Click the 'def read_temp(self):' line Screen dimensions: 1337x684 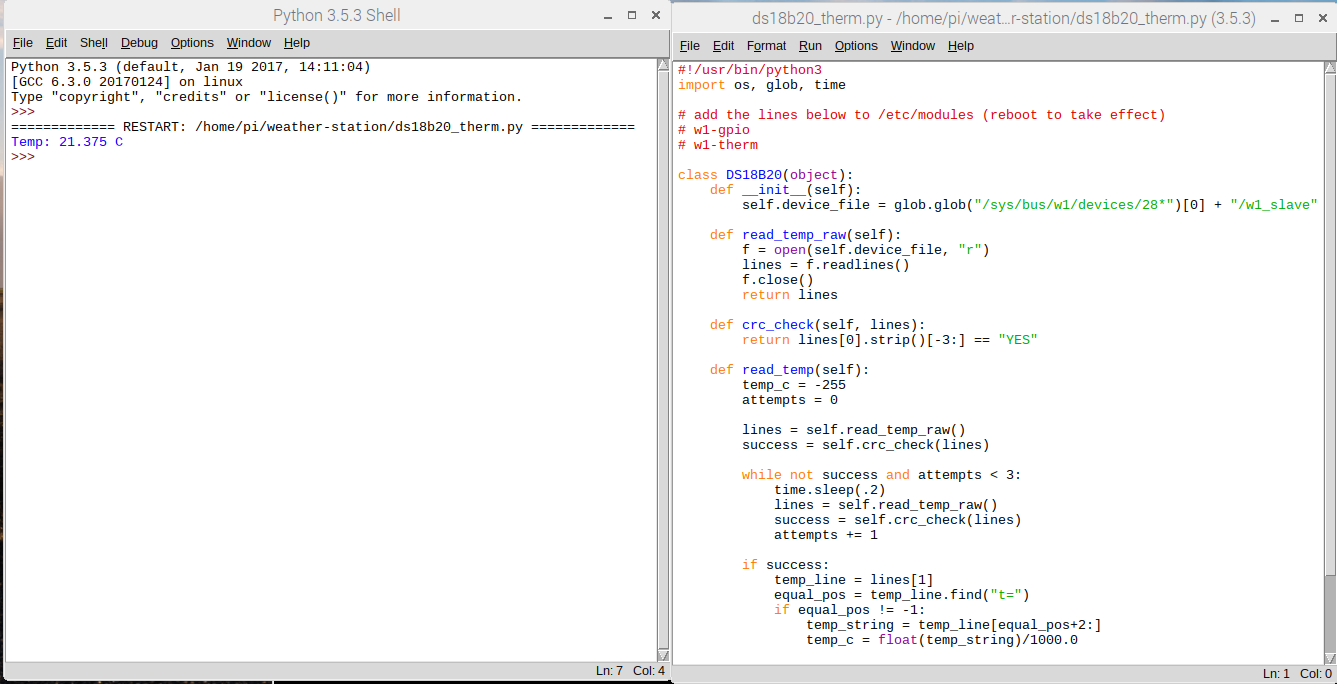point(790,370)
